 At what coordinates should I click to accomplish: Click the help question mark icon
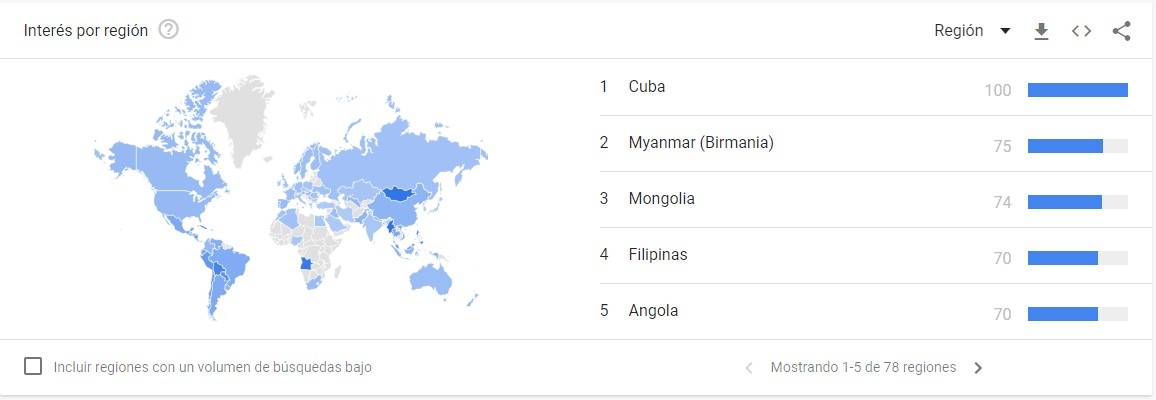coord(169,30)
